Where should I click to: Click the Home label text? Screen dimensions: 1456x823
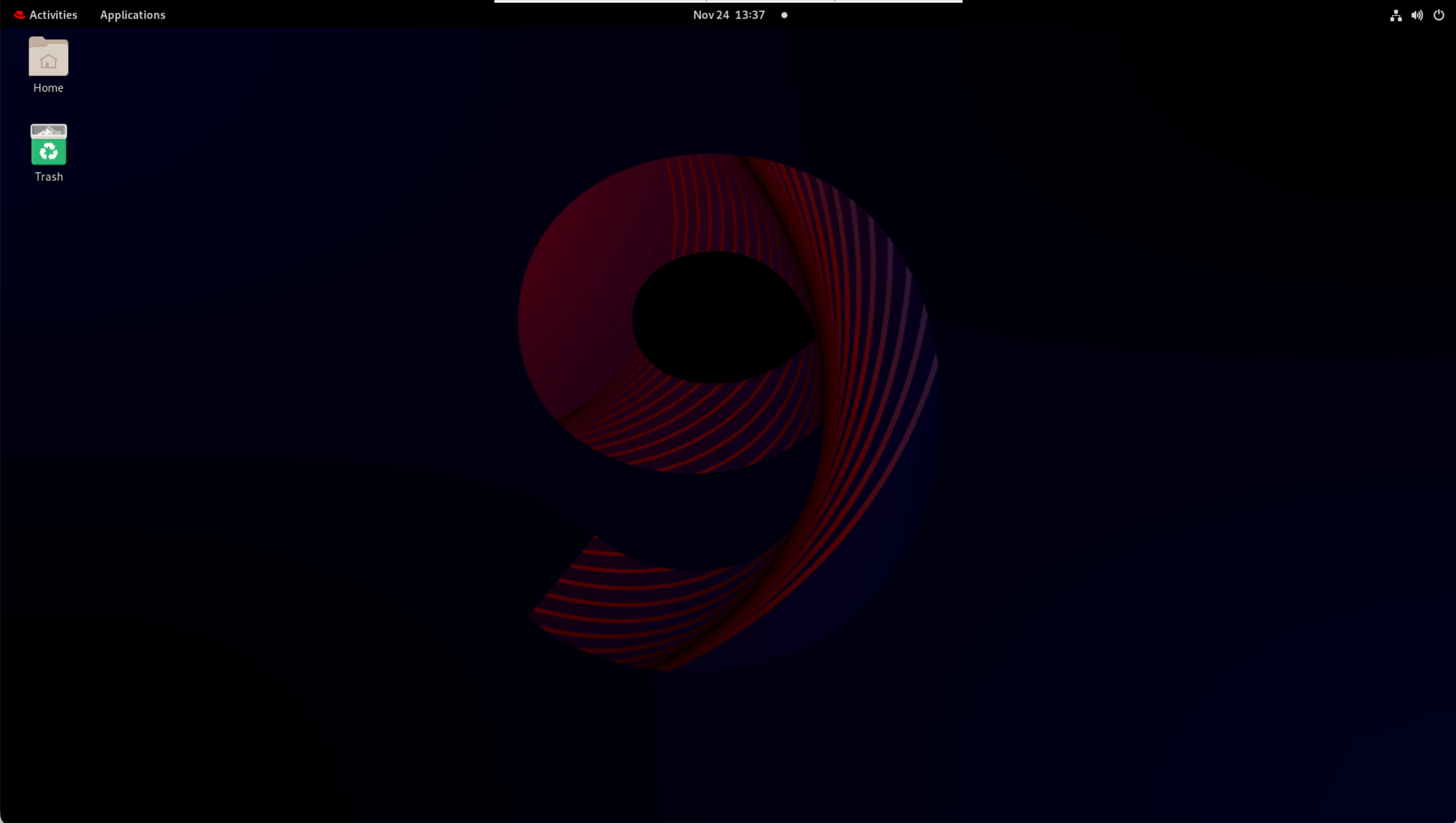(x=48, y=88)
